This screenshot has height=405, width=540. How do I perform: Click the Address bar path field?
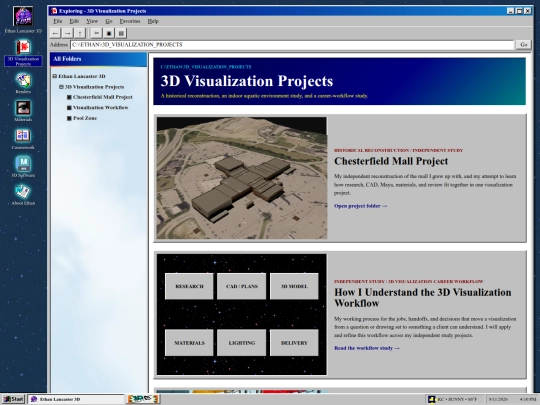[292, 45]
